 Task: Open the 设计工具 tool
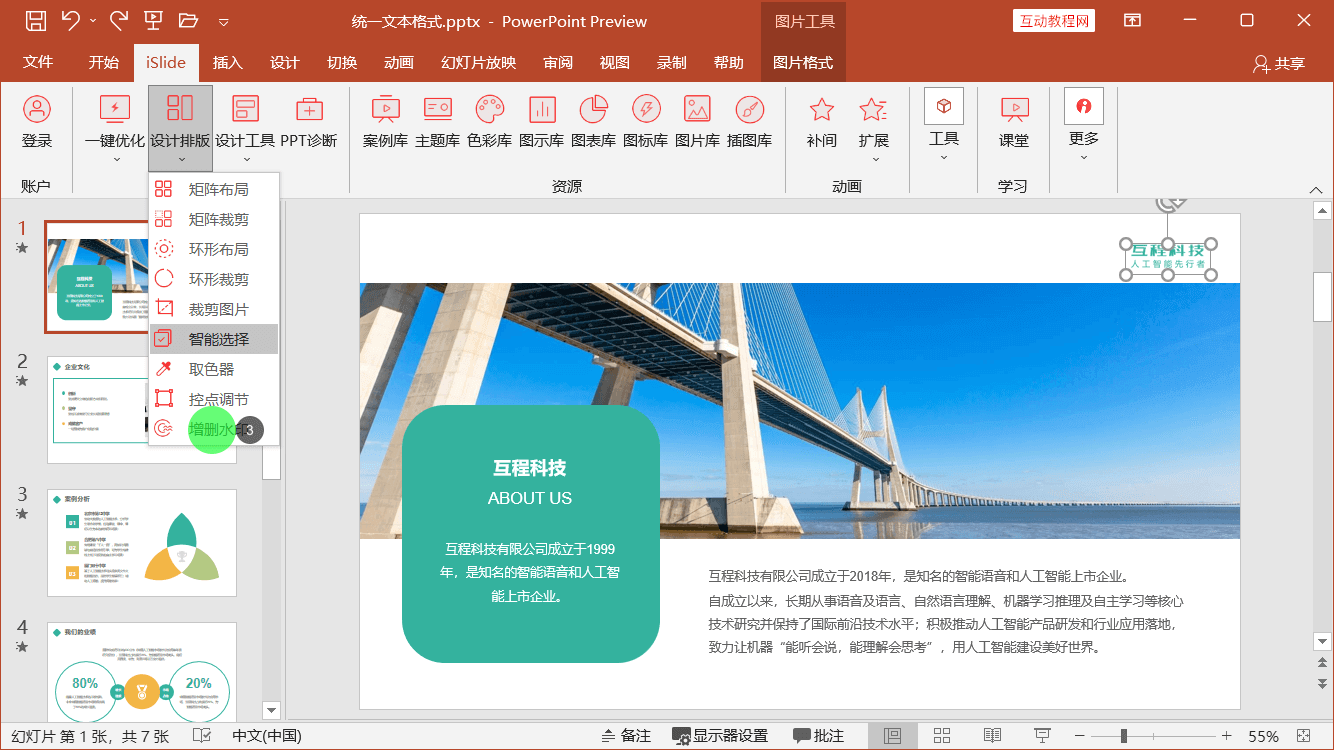tap(245, 127)
